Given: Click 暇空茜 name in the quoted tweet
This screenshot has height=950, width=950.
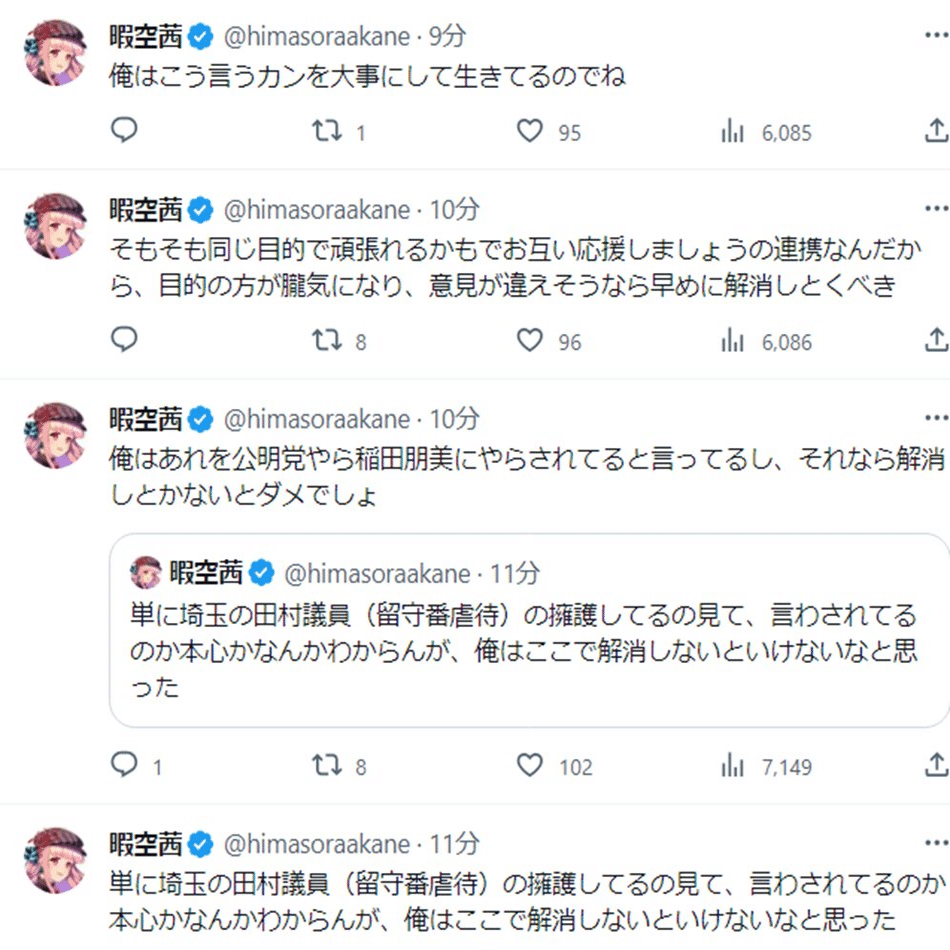Looking at the screenshot, I should click(x=206, y=573).
